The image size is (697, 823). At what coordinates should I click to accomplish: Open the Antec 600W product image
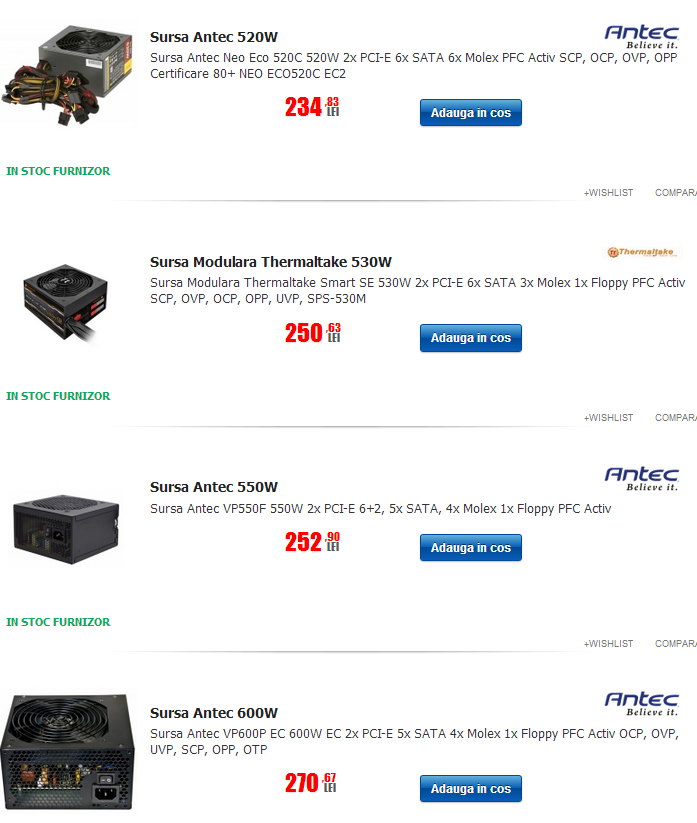point(67,752)
